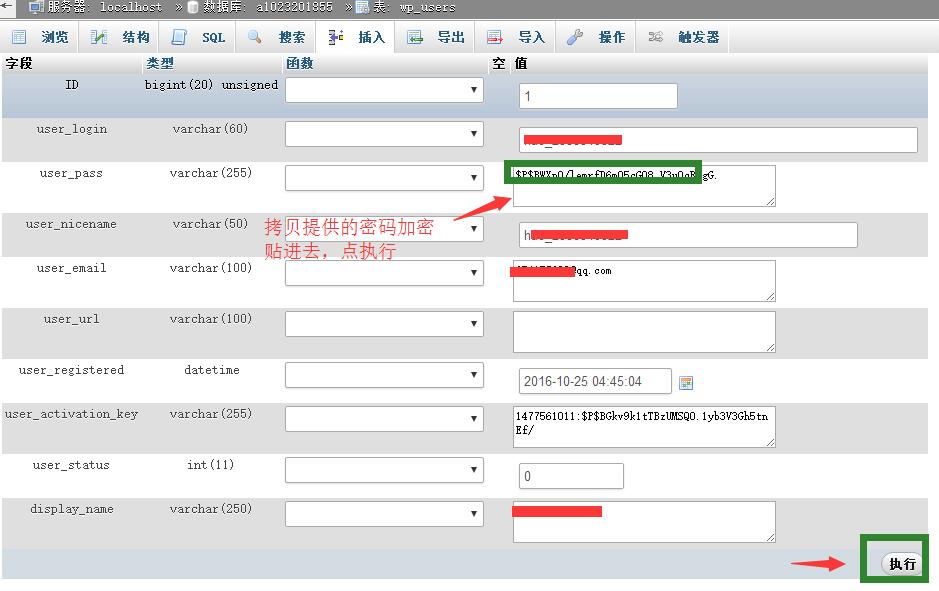Open function dropdown for user_activation_key
The image size is (939, 591).
point(384,419)
